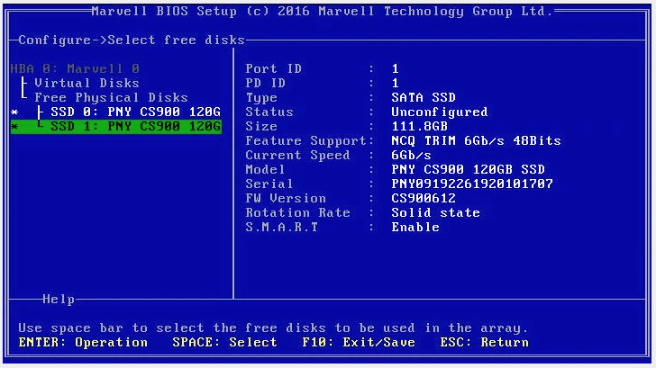Click the ENTER: Operation hint
The width and height of the screenshot is (656, 368).
pos(83,342)
